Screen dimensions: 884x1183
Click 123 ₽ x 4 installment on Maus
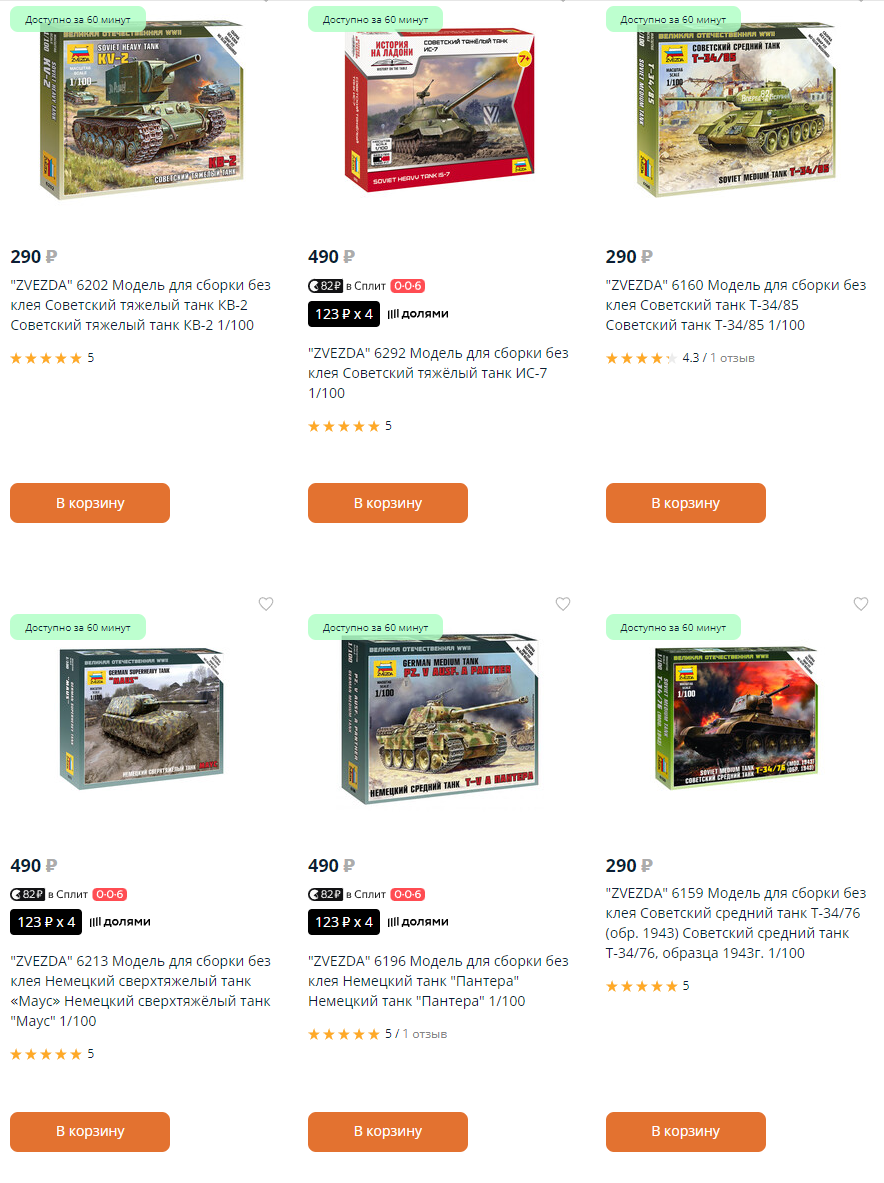tap(46, 922)
